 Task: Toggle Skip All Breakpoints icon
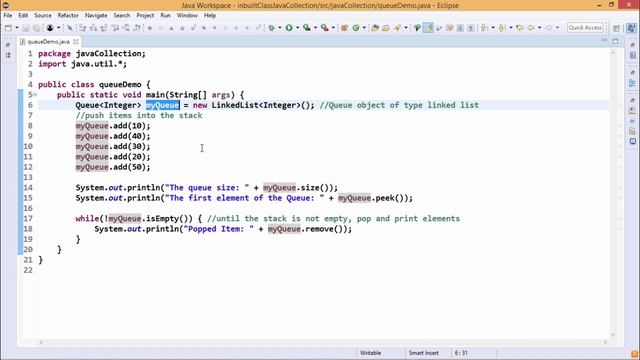pos(70,28)
